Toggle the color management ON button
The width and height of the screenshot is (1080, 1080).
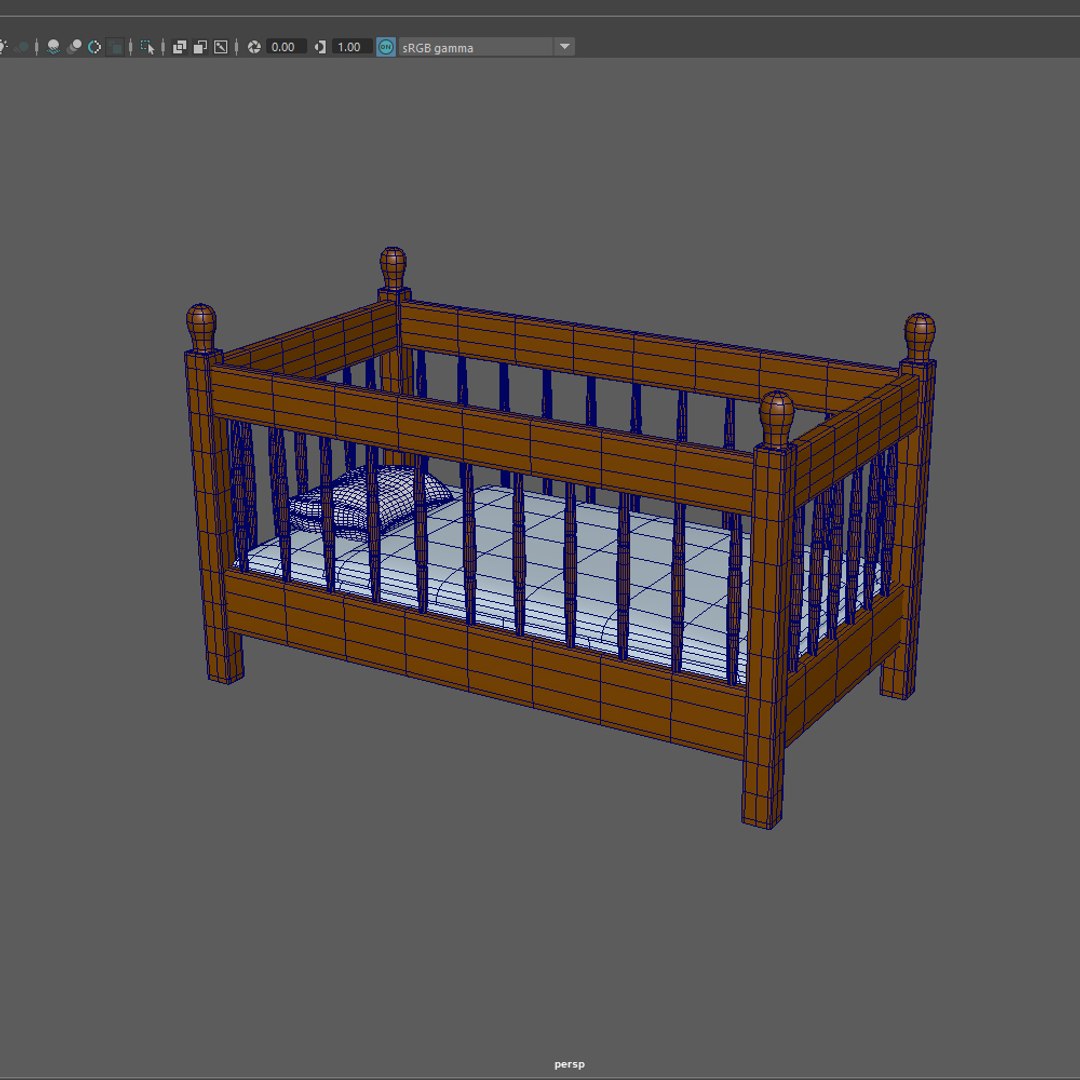coord(386,47)
